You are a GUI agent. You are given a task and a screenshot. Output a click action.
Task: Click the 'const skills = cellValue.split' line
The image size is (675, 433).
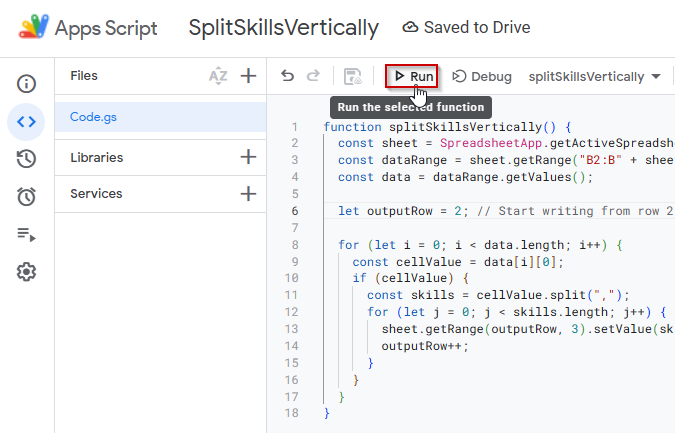pyautogui.click(x=498, y=295)
